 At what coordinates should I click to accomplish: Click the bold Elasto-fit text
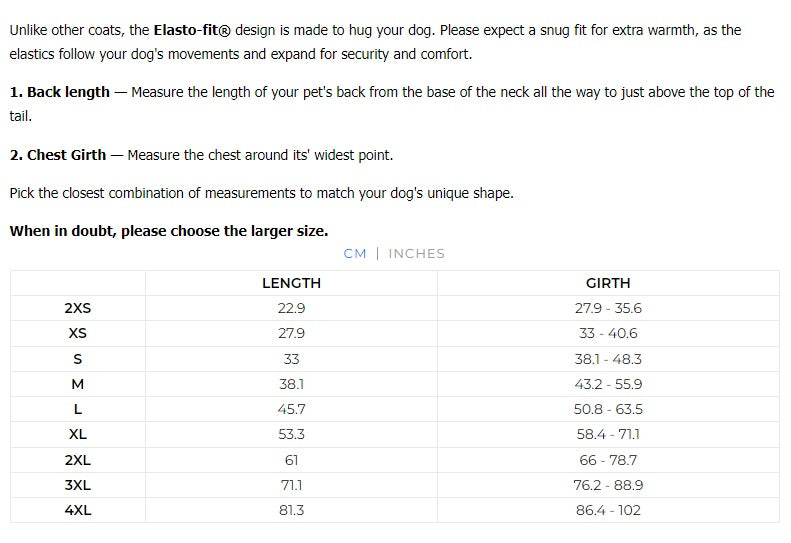(x=191, y=30)
